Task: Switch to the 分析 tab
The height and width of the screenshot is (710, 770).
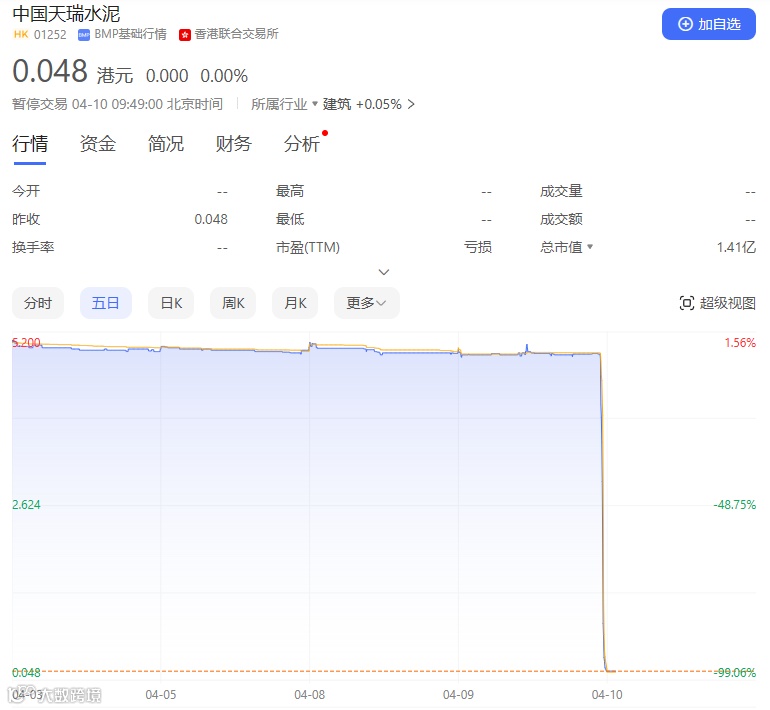Action: coord(302,144)
